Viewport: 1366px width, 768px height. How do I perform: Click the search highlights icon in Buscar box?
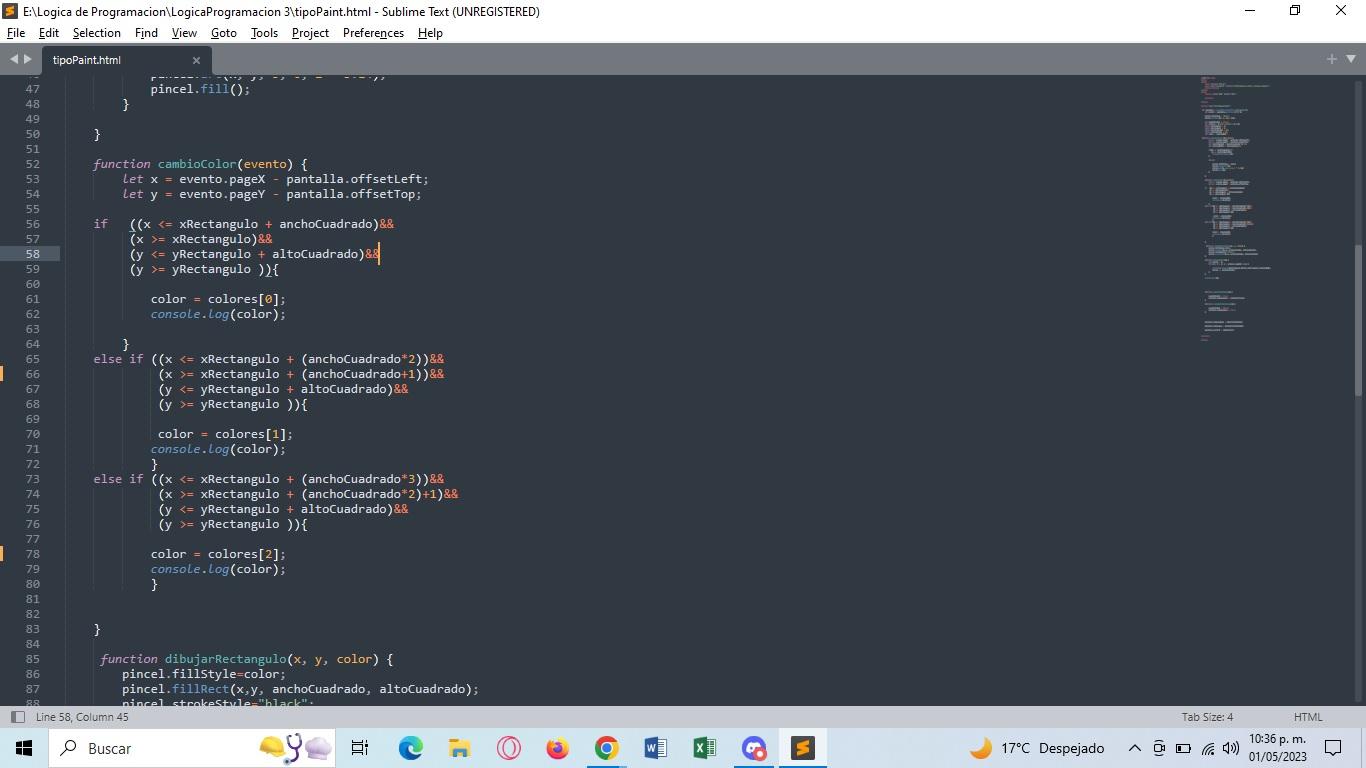[x=295, y=748]
